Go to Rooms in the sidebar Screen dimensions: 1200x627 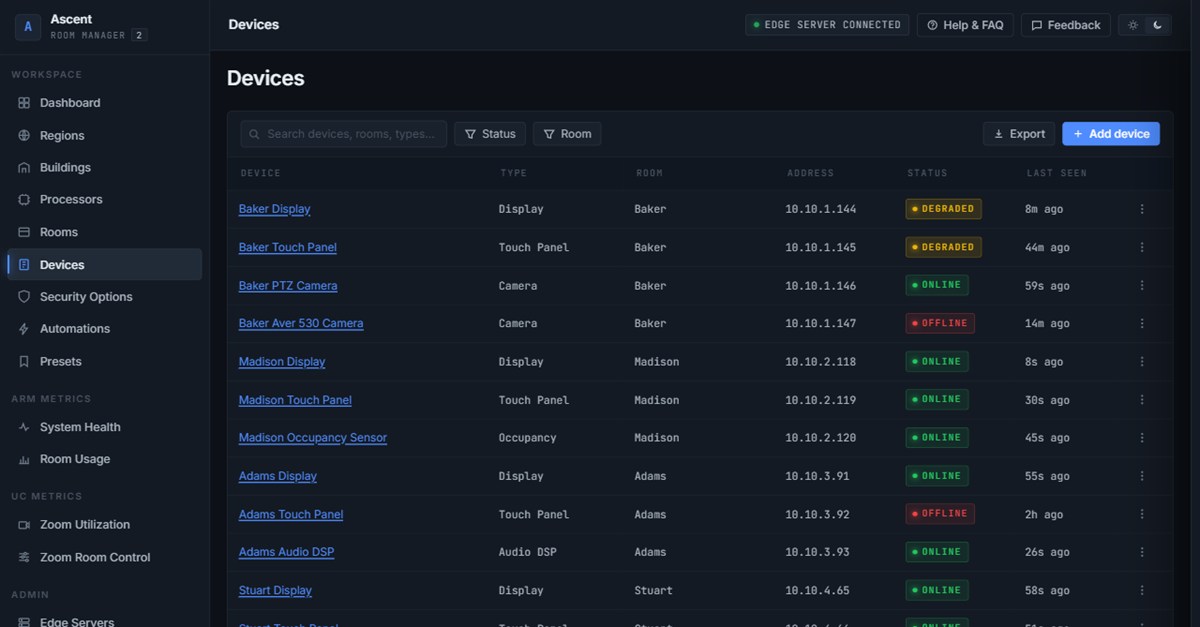105,232
